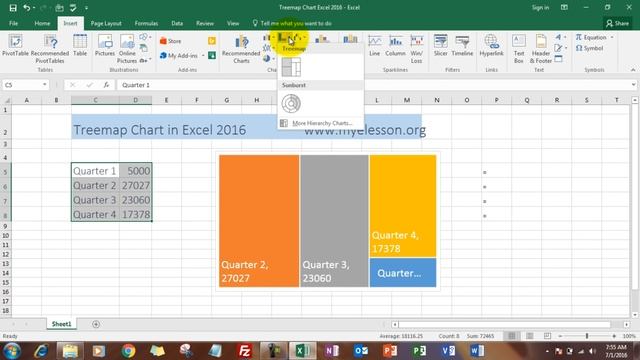Choose the Treemap chart thumbnail

click(x=291, y=67)
